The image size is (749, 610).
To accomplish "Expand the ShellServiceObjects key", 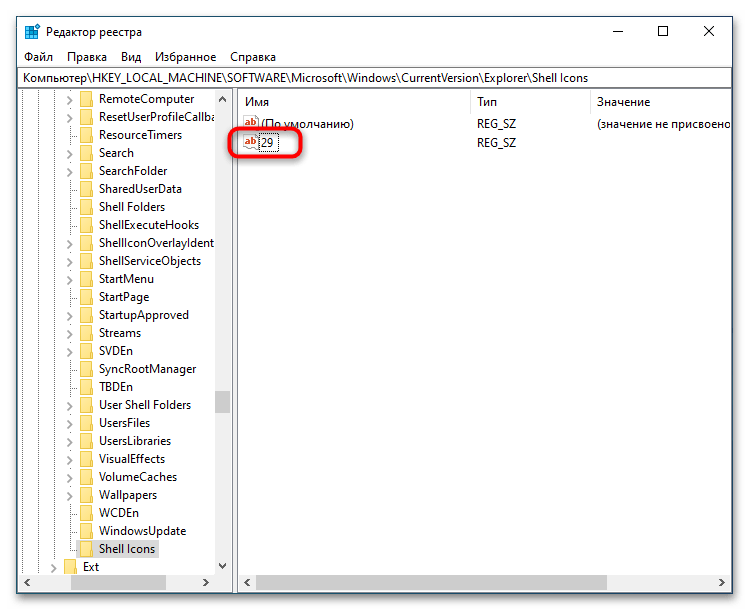I will (x=70, y=262).
